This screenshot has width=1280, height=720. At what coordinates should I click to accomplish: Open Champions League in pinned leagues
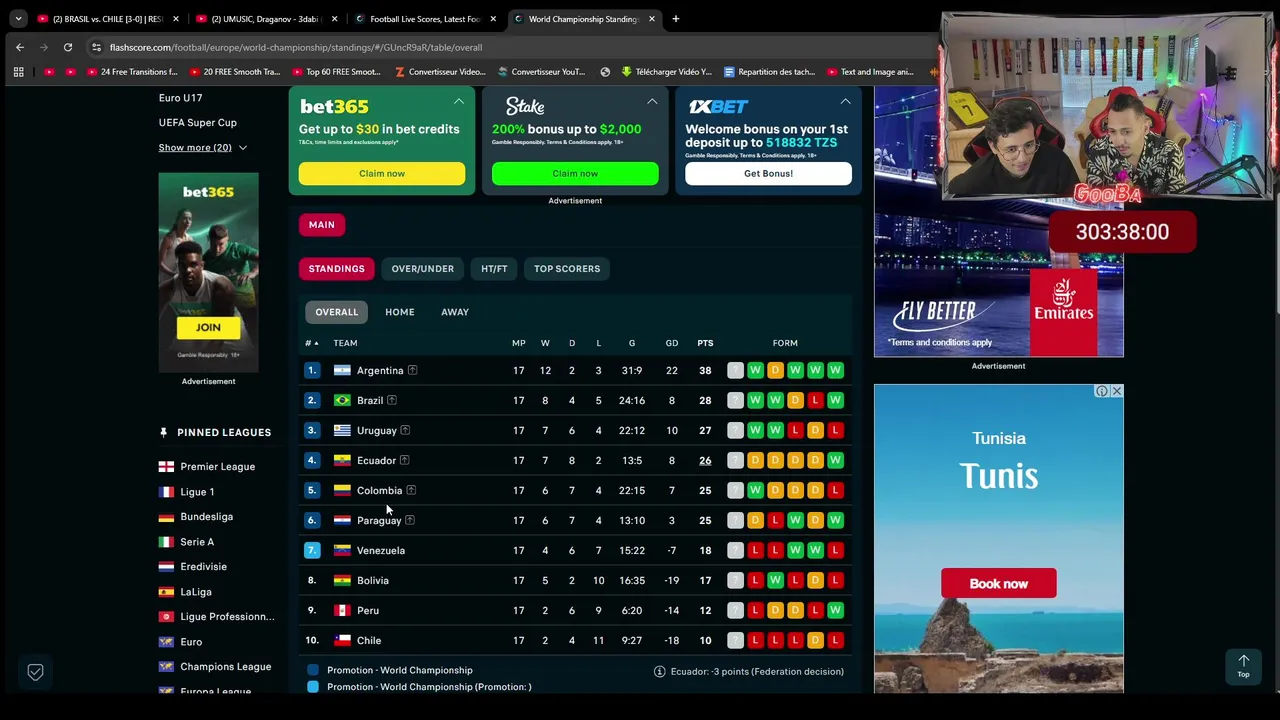click(x=225, y=667)
